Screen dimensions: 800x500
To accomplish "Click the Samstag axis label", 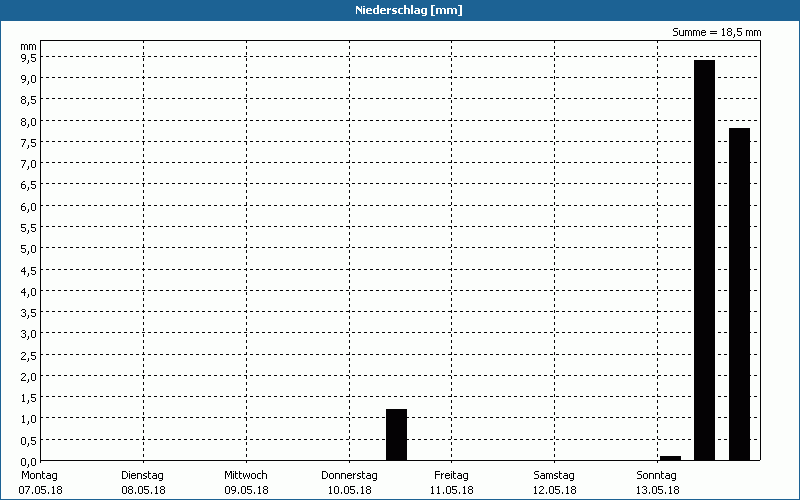I will click(x=554, y=475).
